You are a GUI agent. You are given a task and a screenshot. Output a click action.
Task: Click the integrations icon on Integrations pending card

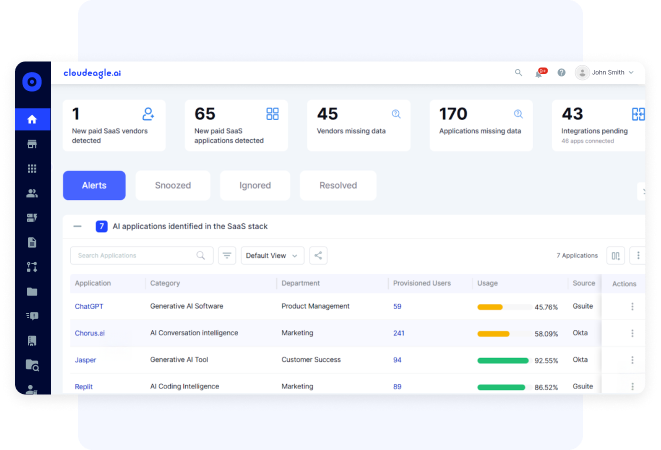[638, 114]
